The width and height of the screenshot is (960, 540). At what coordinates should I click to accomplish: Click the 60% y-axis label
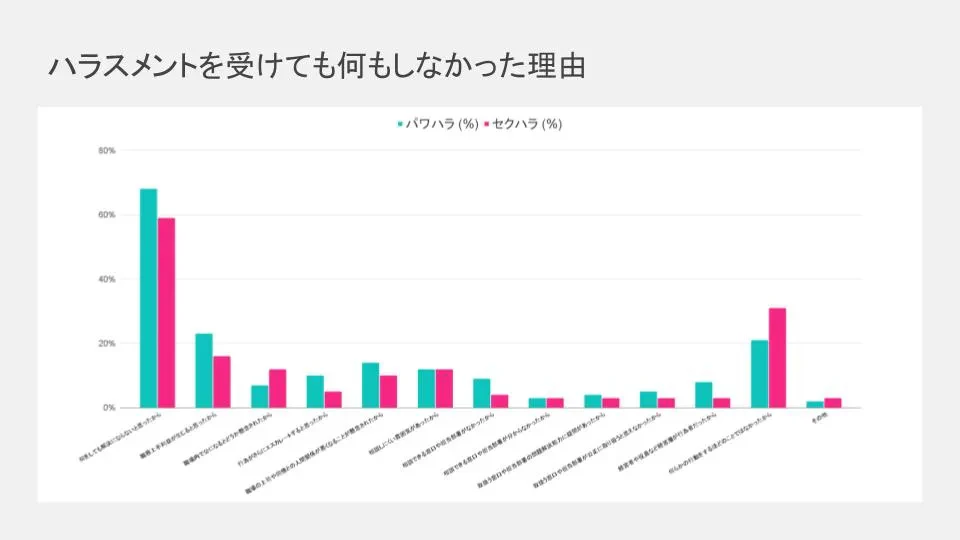point(107,215)
